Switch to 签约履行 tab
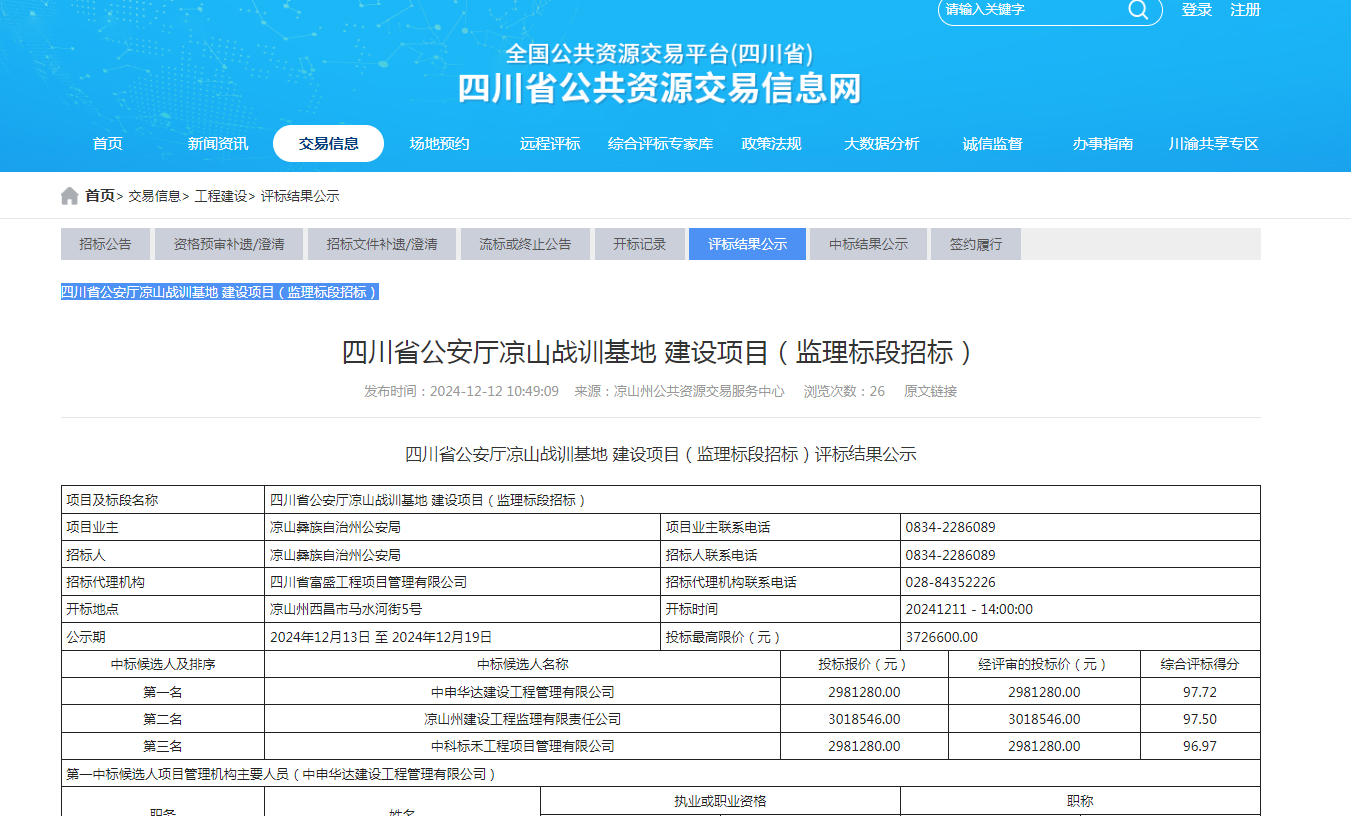The height and width of the screenshot is (816, 1351). point(975,244)
